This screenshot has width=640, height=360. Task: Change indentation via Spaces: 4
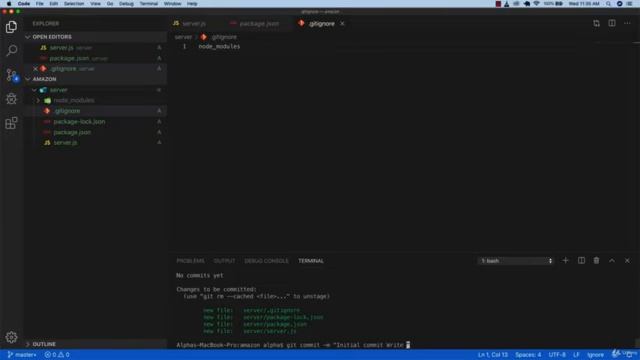tap(528, 355)
